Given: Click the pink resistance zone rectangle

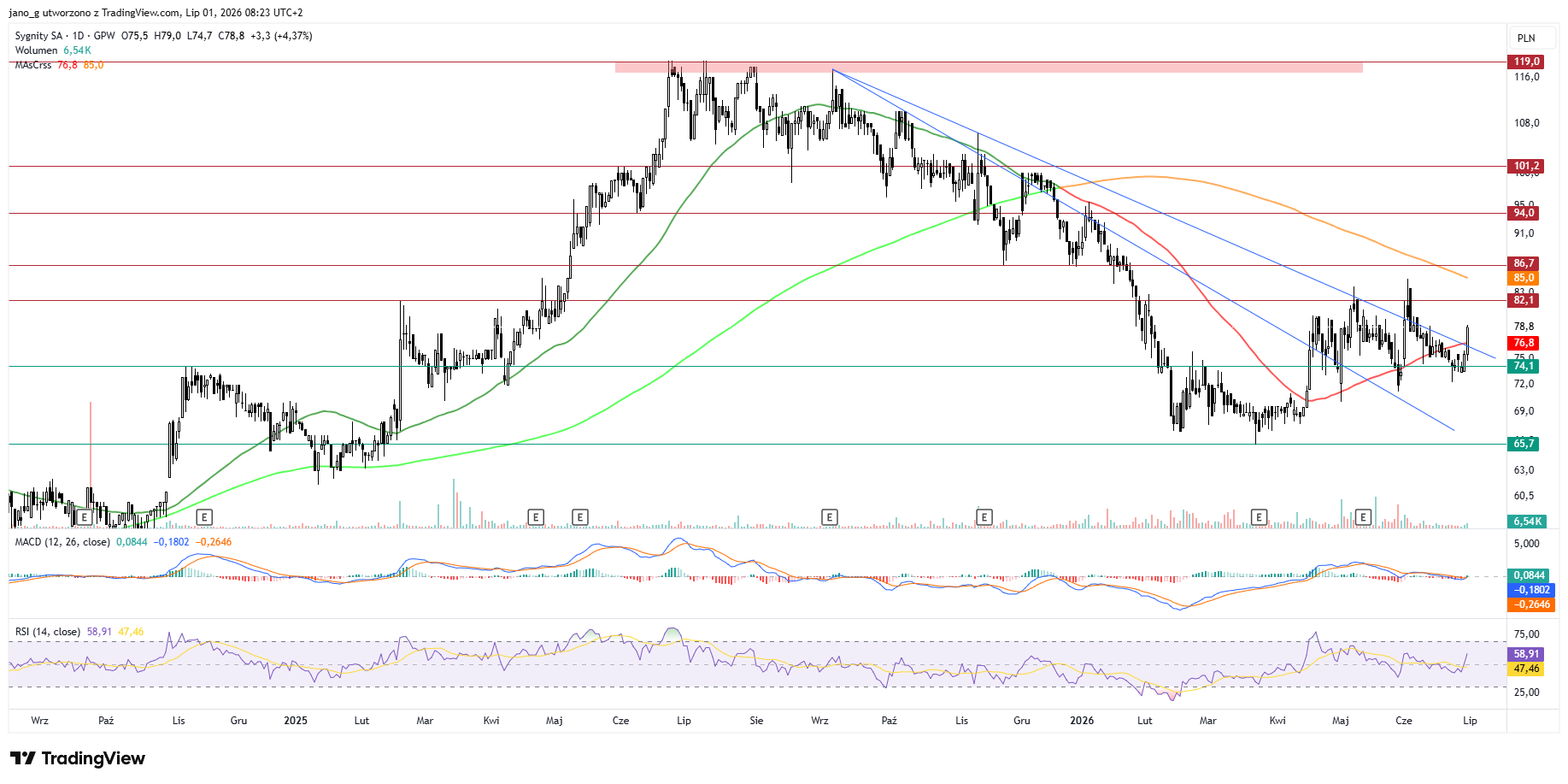Looking at the screenshot, I should click(989, 67).
